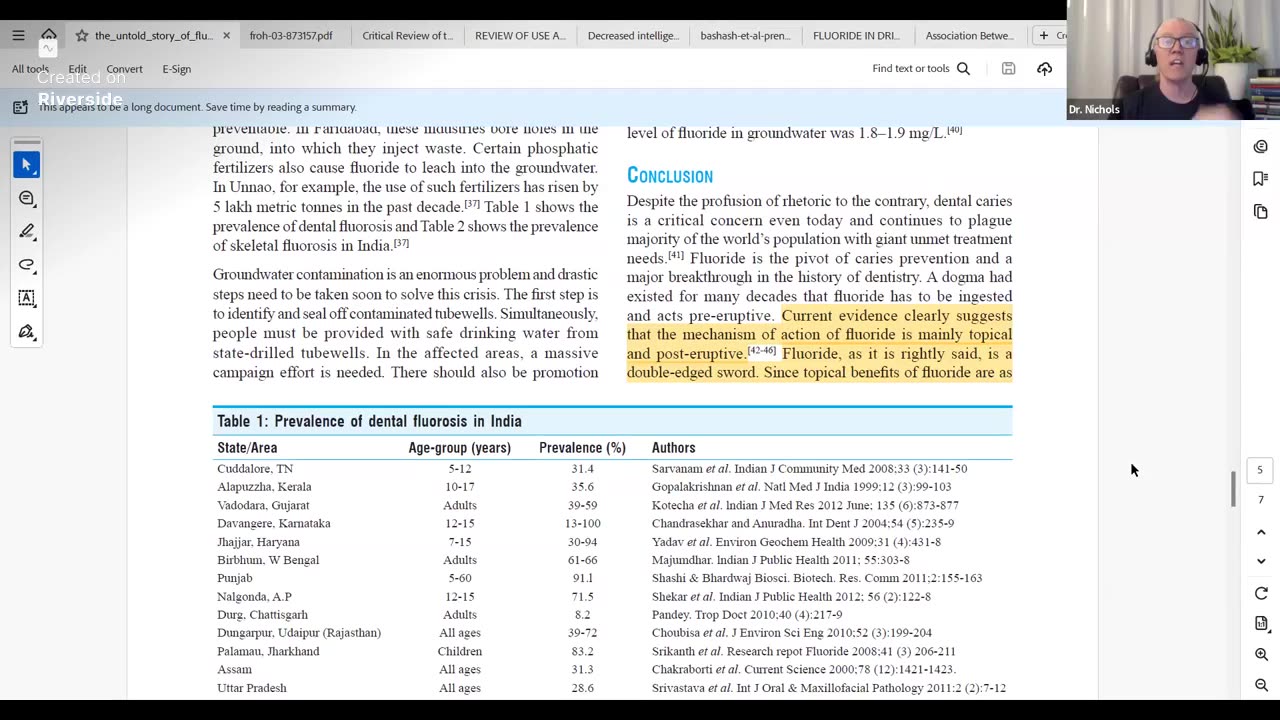Click the current page number 5 box
The image size is (1280, 720).
[1260, 470]
